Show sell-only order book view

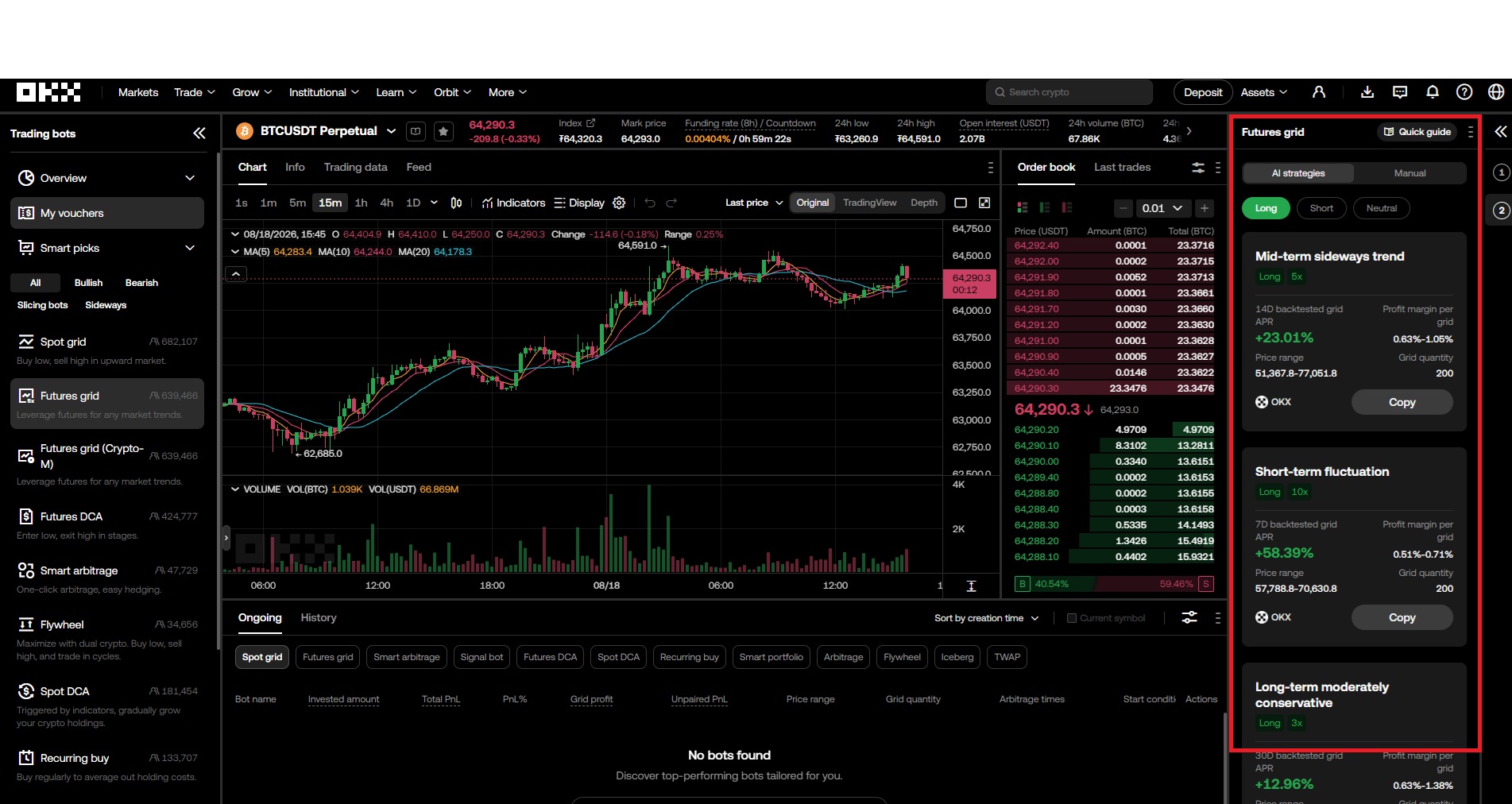coord(1067,207)
